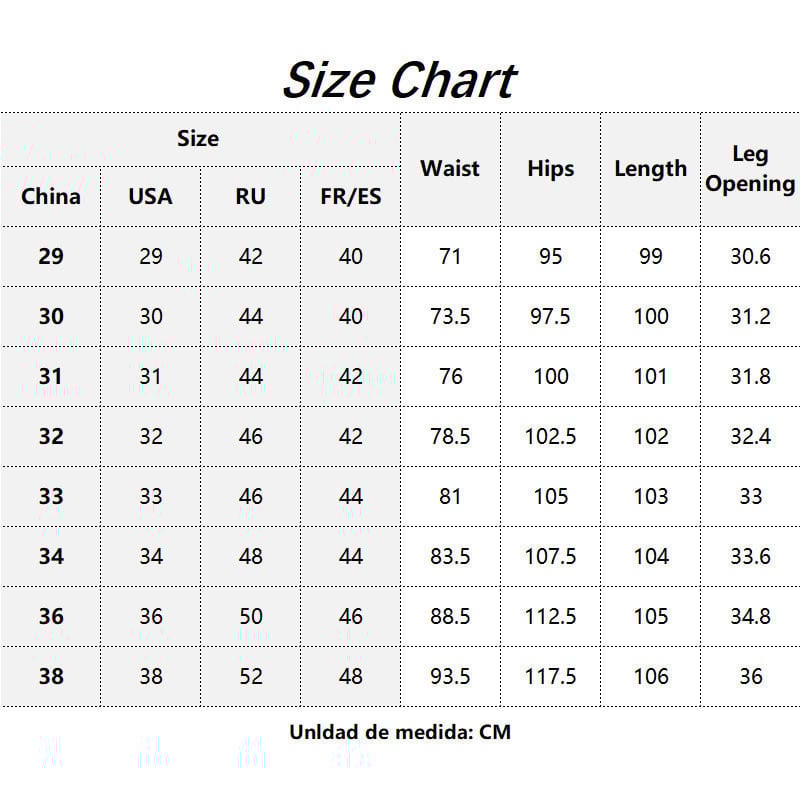This screenshot has height=800, width=800.
Task: Click the merged Size header cell
Action: pyautogui.click(x=198, y=138)
